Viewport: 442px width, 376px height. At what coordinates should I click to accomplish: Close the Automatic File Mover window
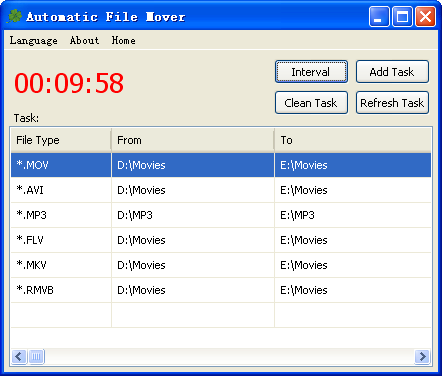(425, 16)
